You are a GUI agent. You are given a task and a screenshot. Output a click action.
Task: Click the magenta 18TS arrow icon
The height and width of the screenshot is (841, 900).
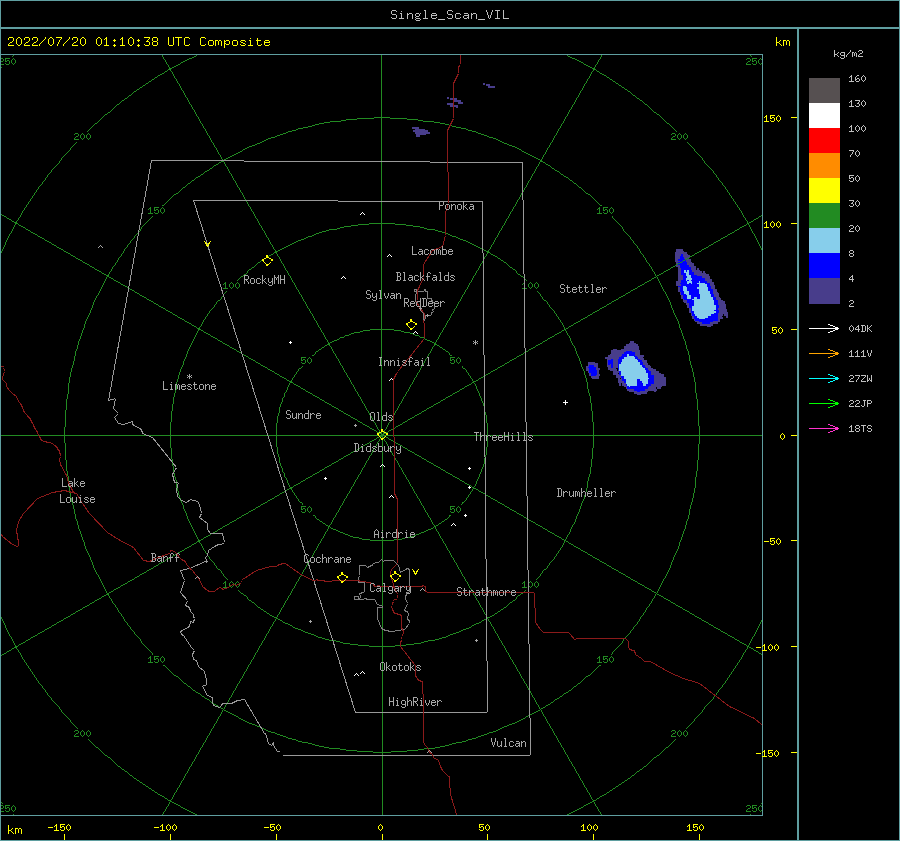[x=824, y=428]
